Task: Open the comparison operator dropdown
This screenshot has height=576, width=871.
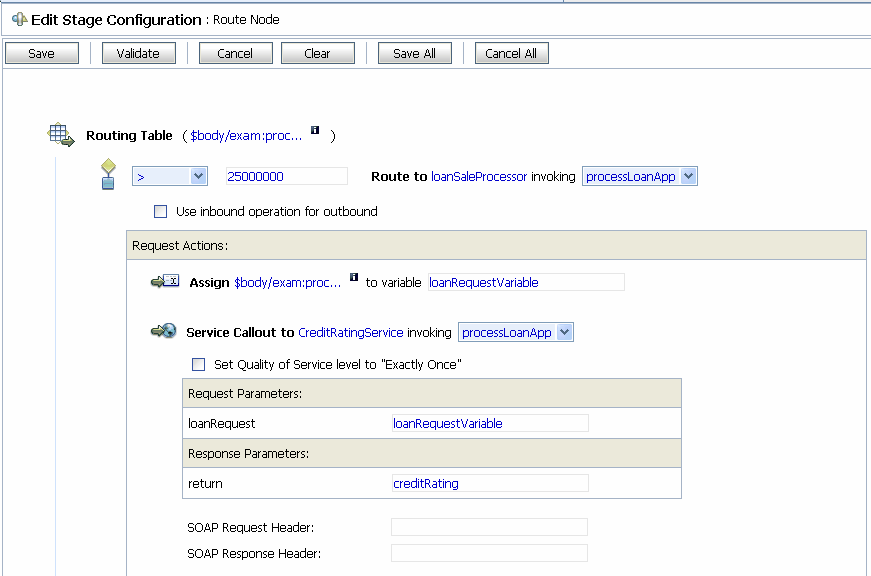Action: 170,177
